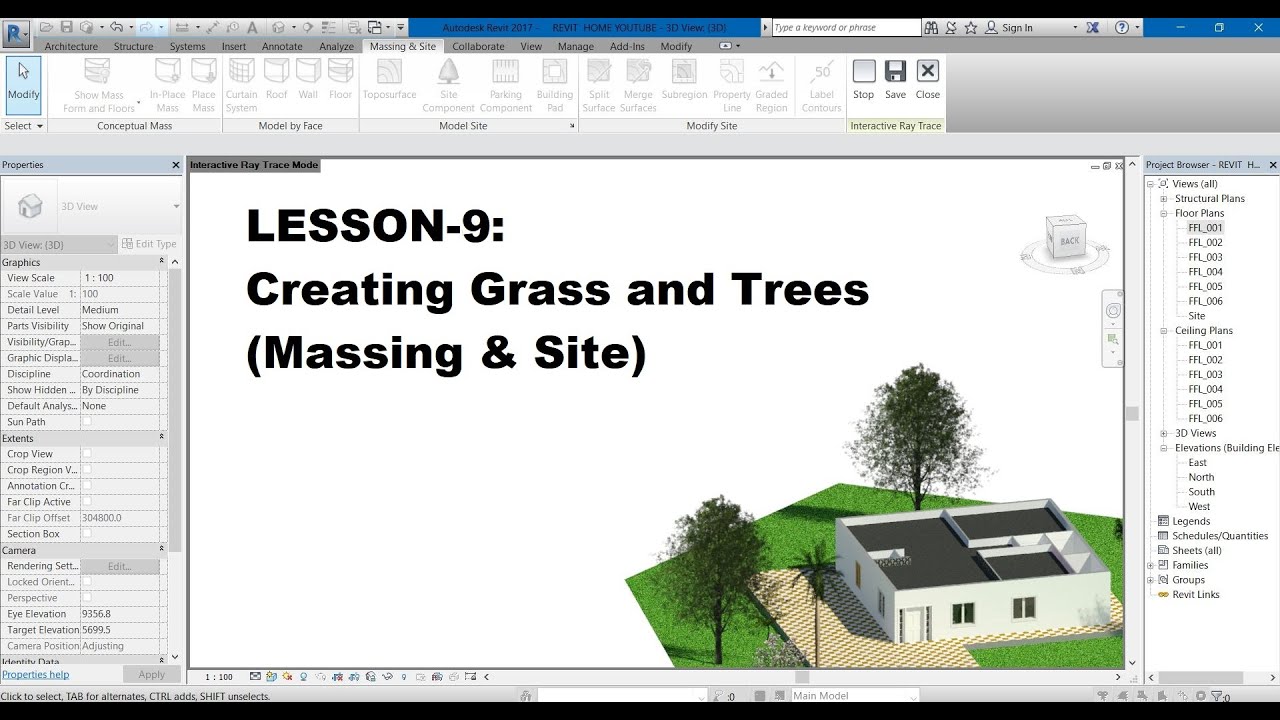Click the Building Pad tool
The width and height of the screenshot is (1280, 720).
(x=554, y=86)
